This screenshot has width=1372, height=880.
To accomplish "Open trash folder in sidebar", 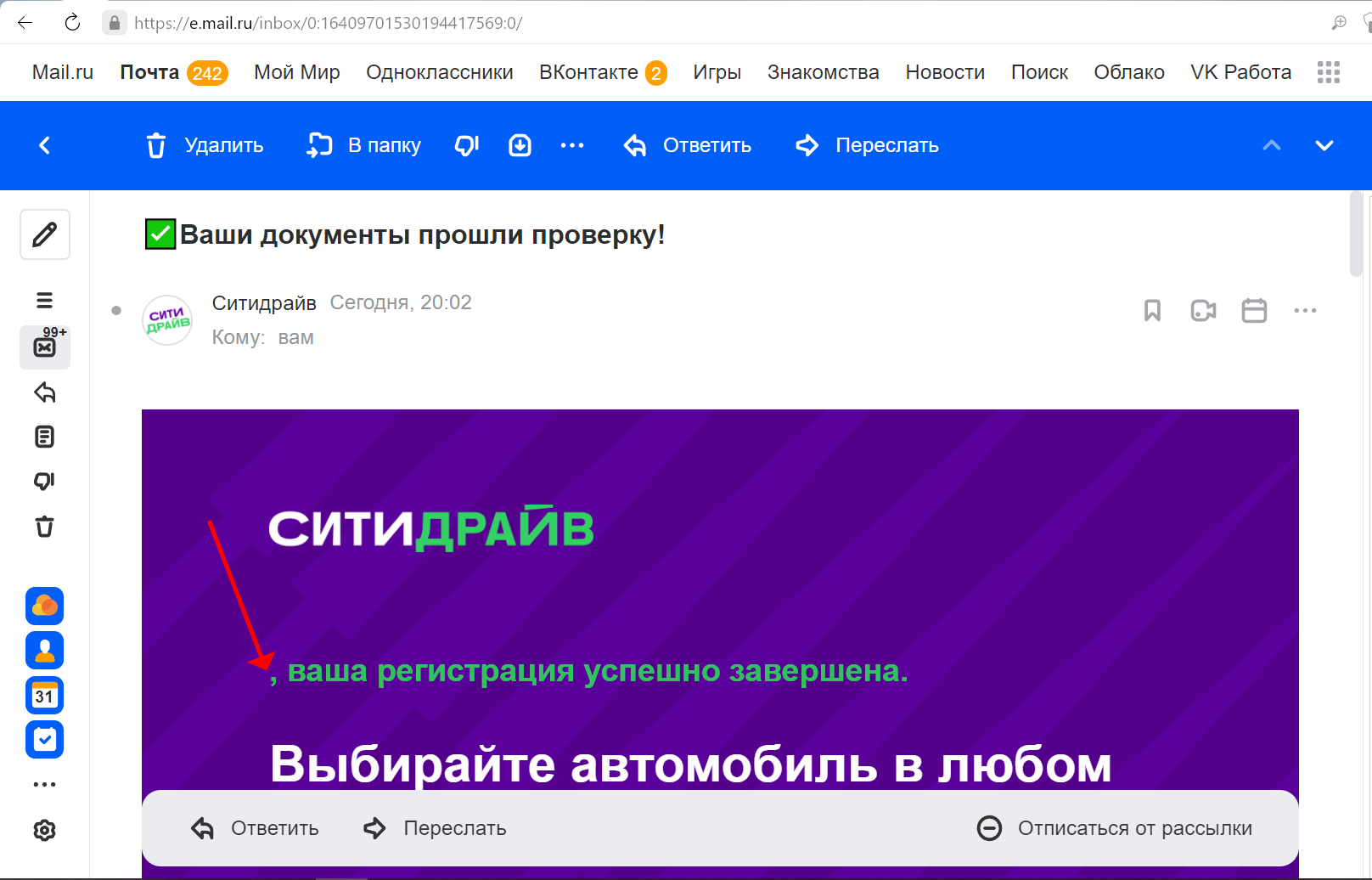I will [45, 527].
